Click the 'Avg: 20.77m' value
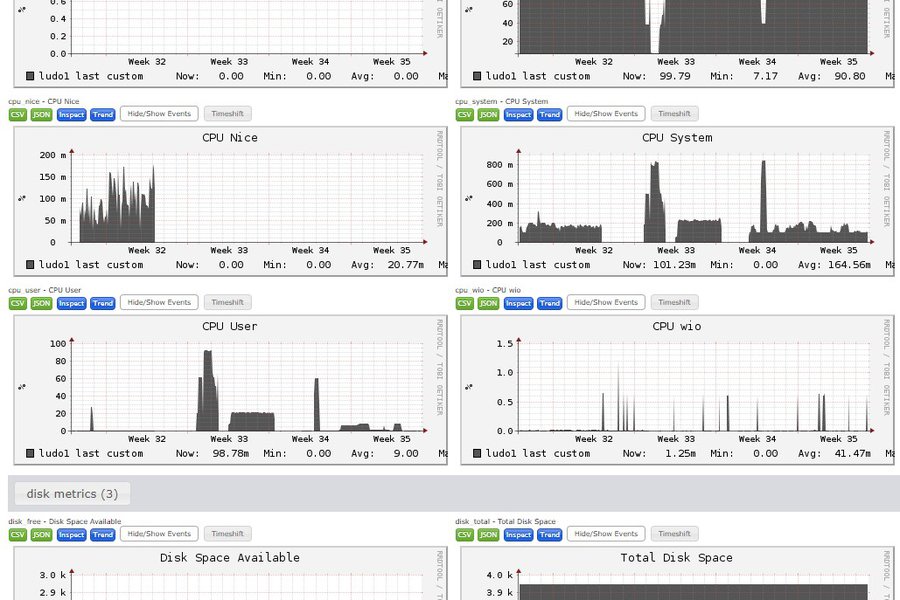Screen dimensions: 900x600 pyautogui.click(x=387, y=265)
